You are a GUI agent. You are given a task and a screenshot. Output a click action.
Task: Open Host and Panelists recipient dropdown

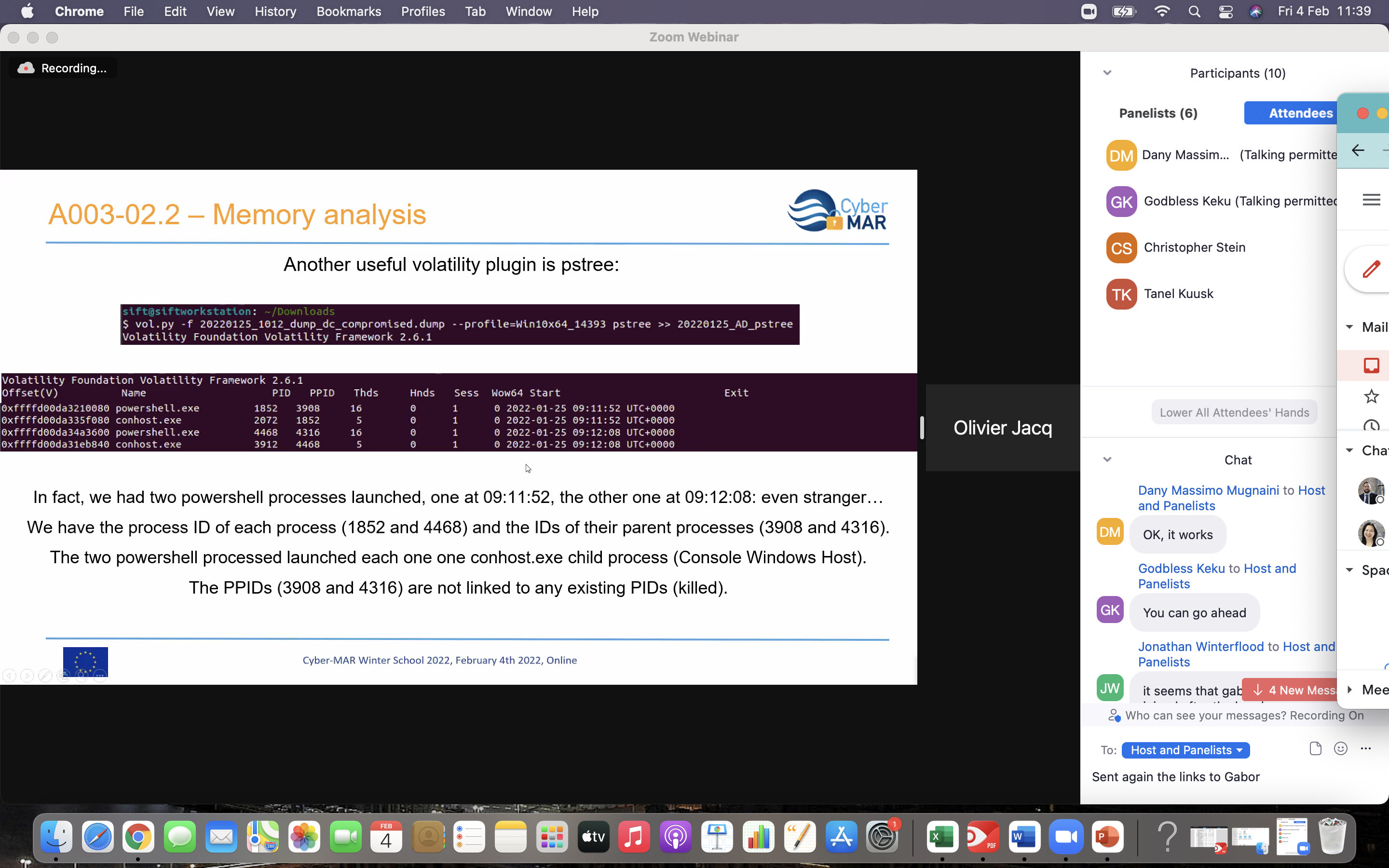pyautogui.click(x=1185, y=750)
